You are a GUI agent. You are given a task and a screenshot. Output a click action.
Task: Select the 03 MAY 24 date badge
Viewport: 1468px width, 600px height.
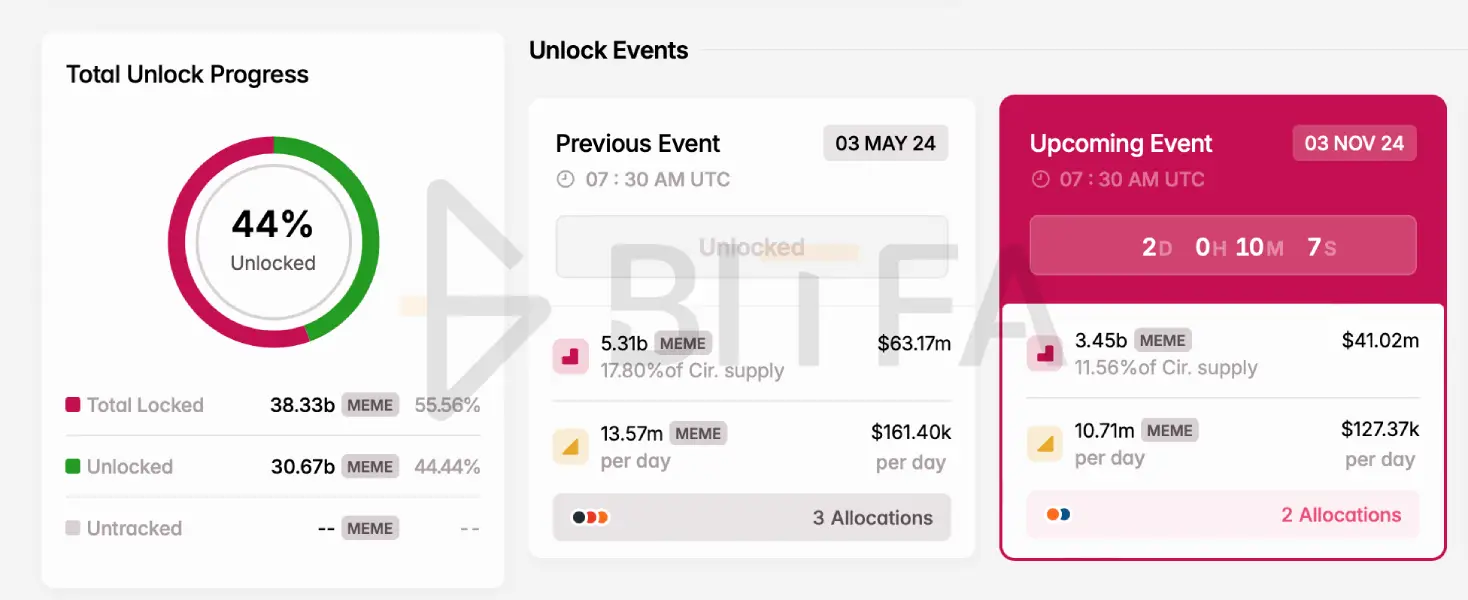coord(885,143)
